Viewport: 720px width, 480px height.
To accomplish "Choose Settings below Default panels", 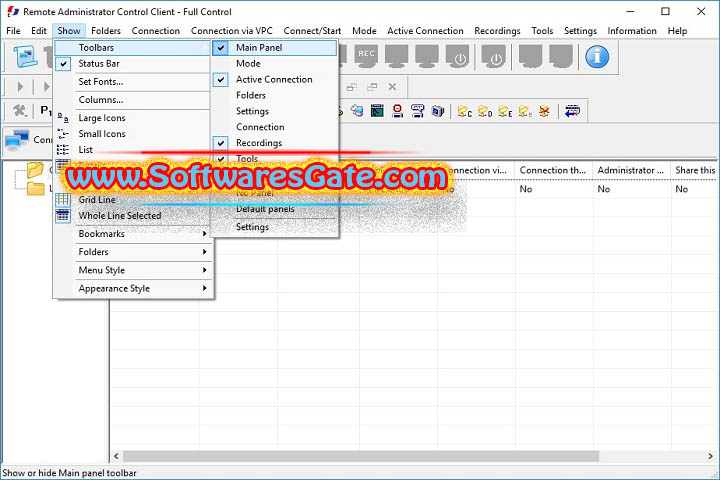I will point(274,227).
